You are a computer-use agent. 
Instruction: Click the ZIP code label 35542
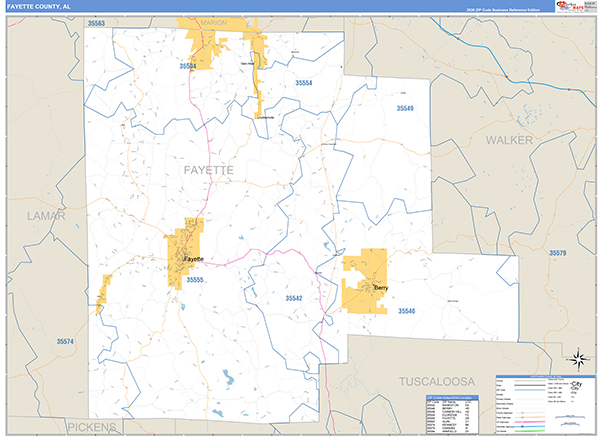[x=294, y=298]
